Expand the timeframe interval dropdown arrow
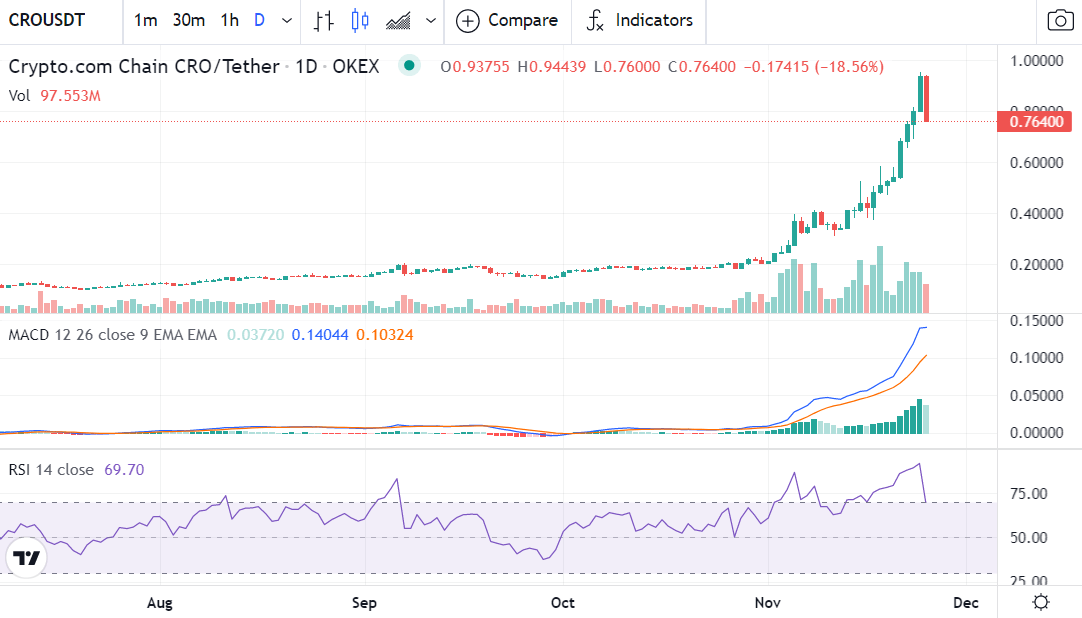 (x=287, y=21)
